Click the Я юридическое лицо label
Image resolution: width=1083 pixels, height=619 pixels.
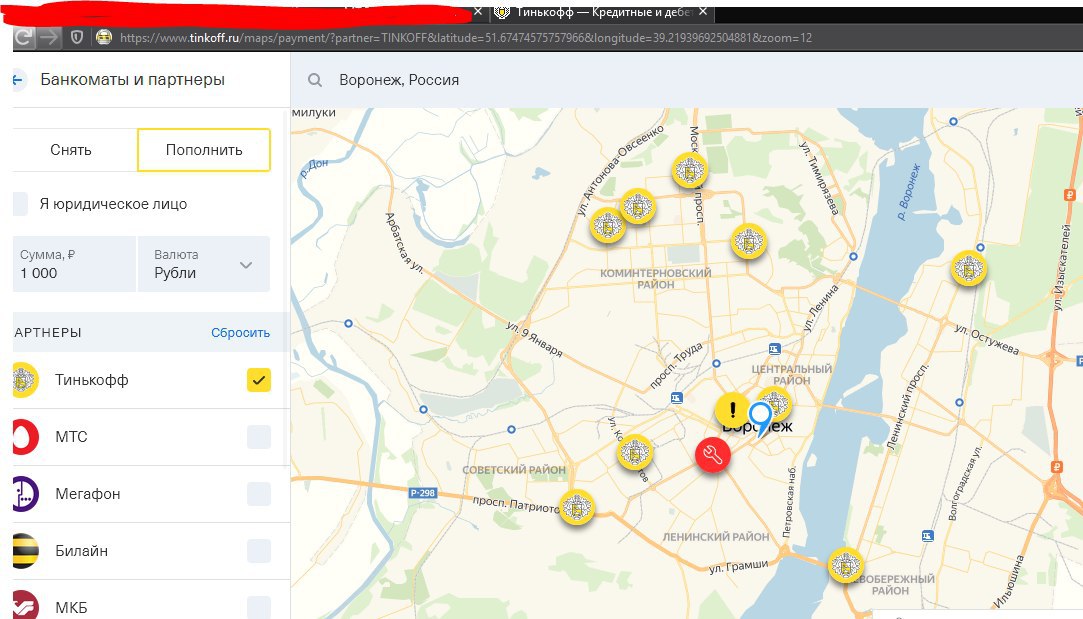click(113, 204)
